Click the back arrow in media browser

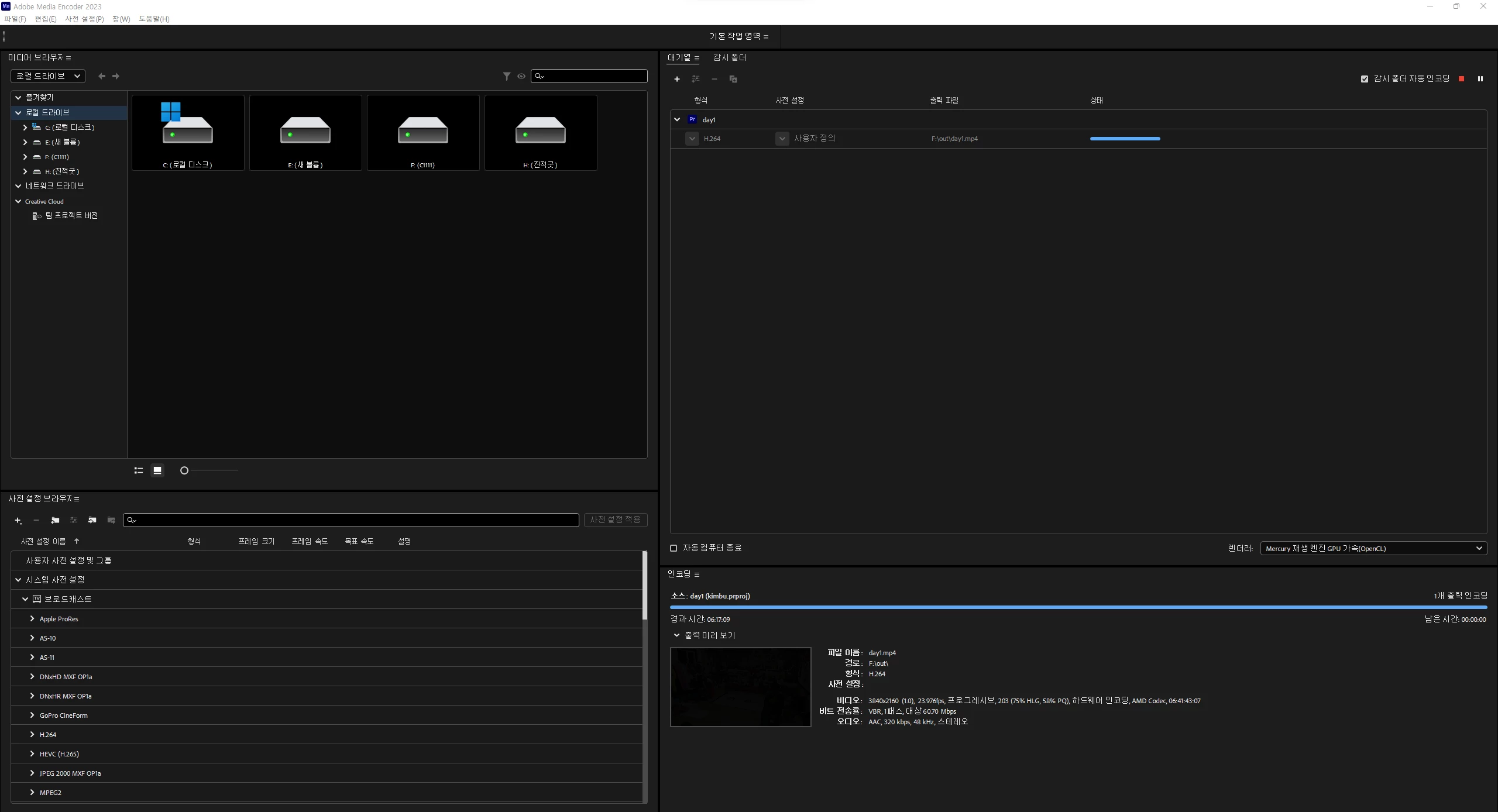pyautogui.click(x=102, y=76)
